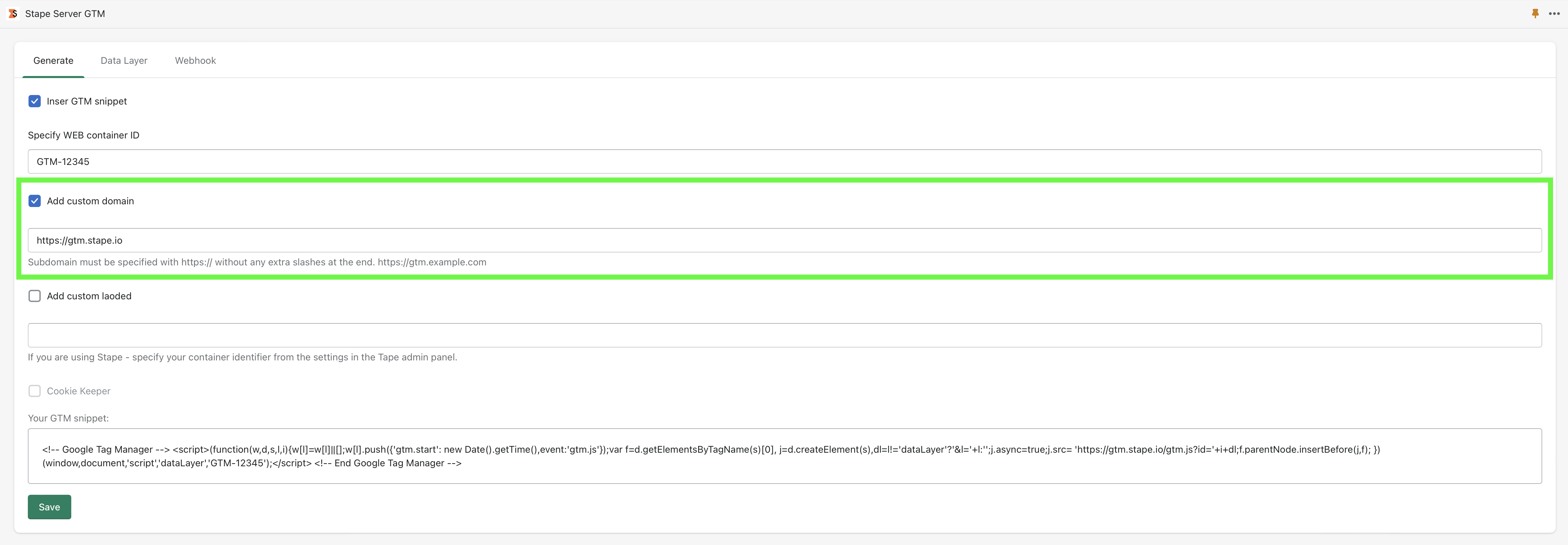
Task: Enable the Add custom laoded checkbox
Action: click(x=35, y=296)
